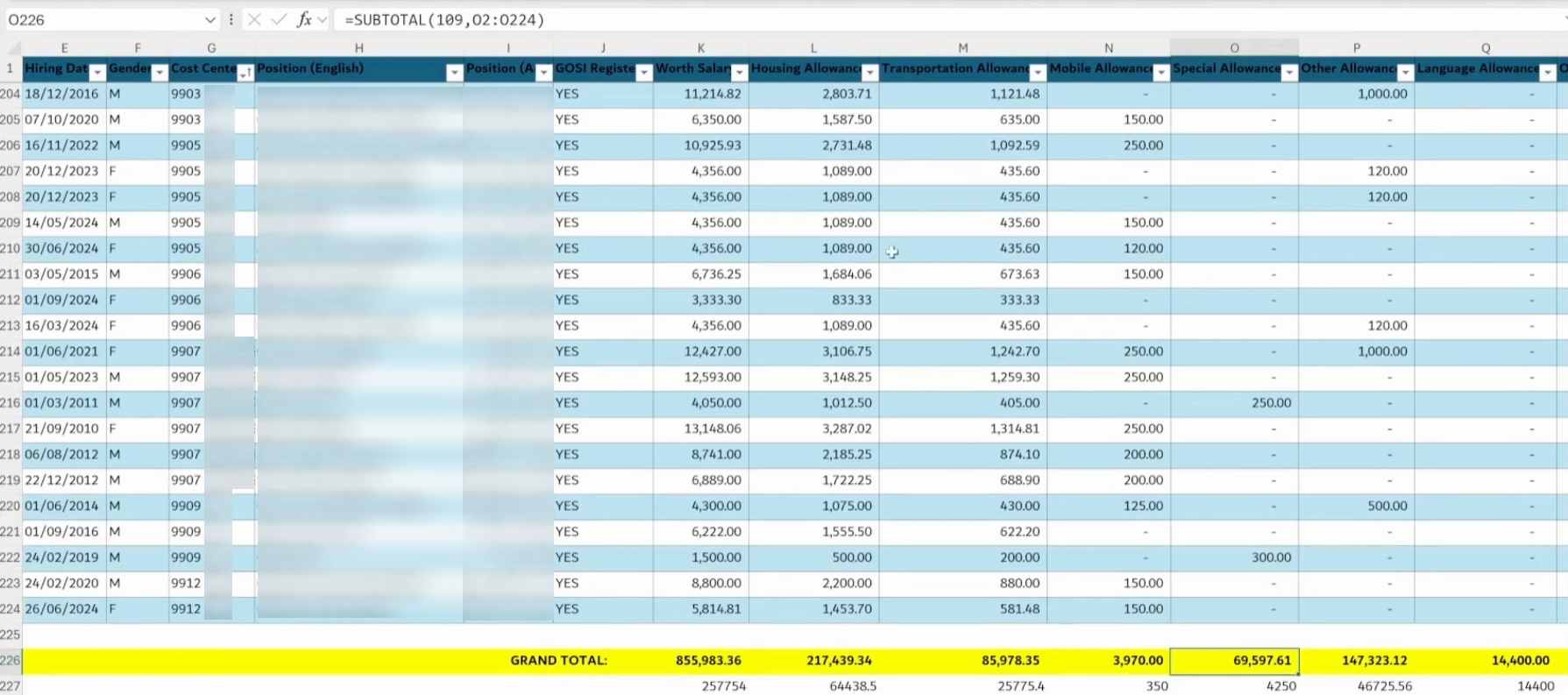Click special allowance cell 300.00 in row 222
The image size is (1568, 695).
[x=1234, y=557]
